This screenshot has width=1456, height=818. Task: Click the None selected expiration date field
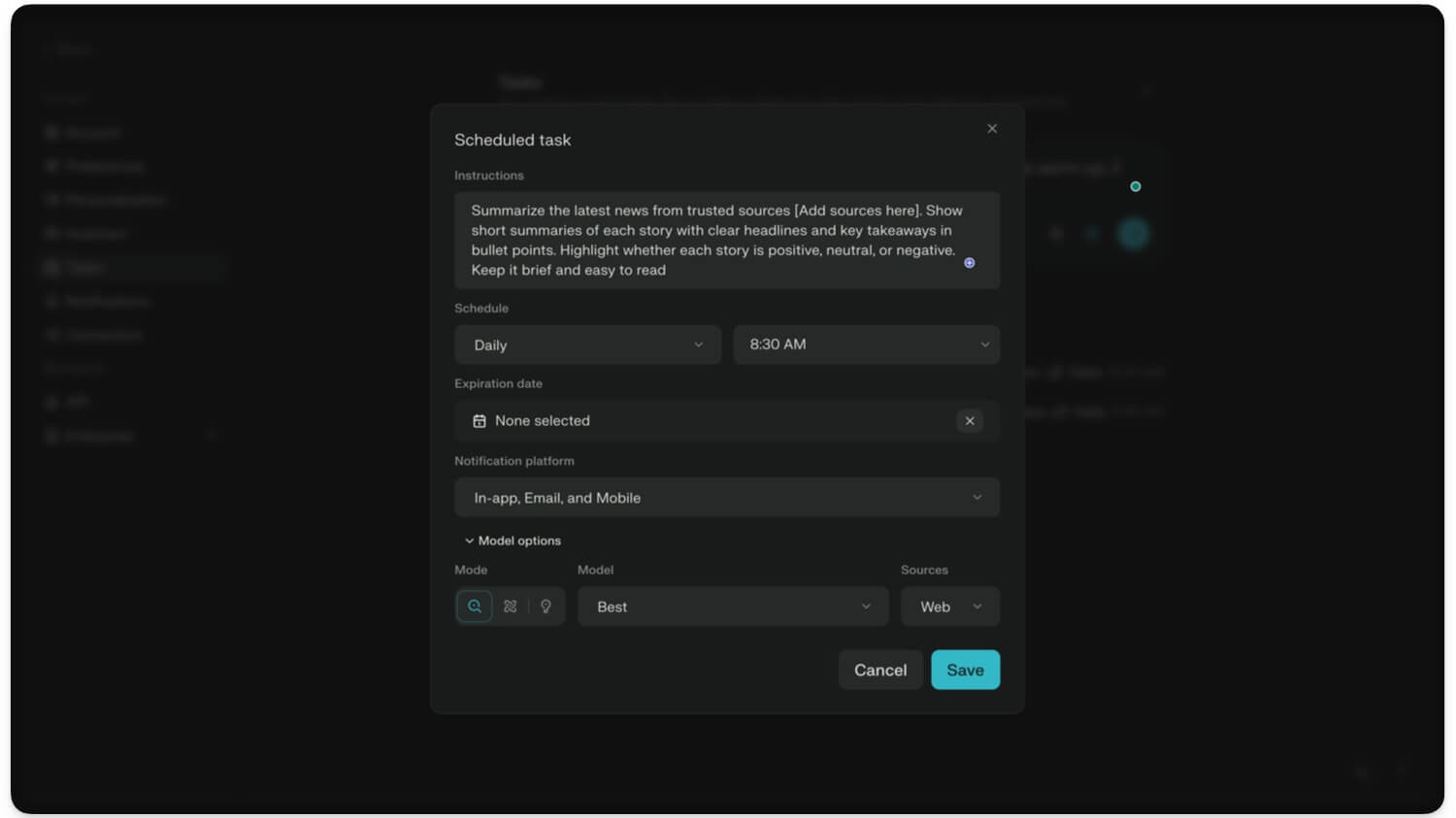(709, 421)
